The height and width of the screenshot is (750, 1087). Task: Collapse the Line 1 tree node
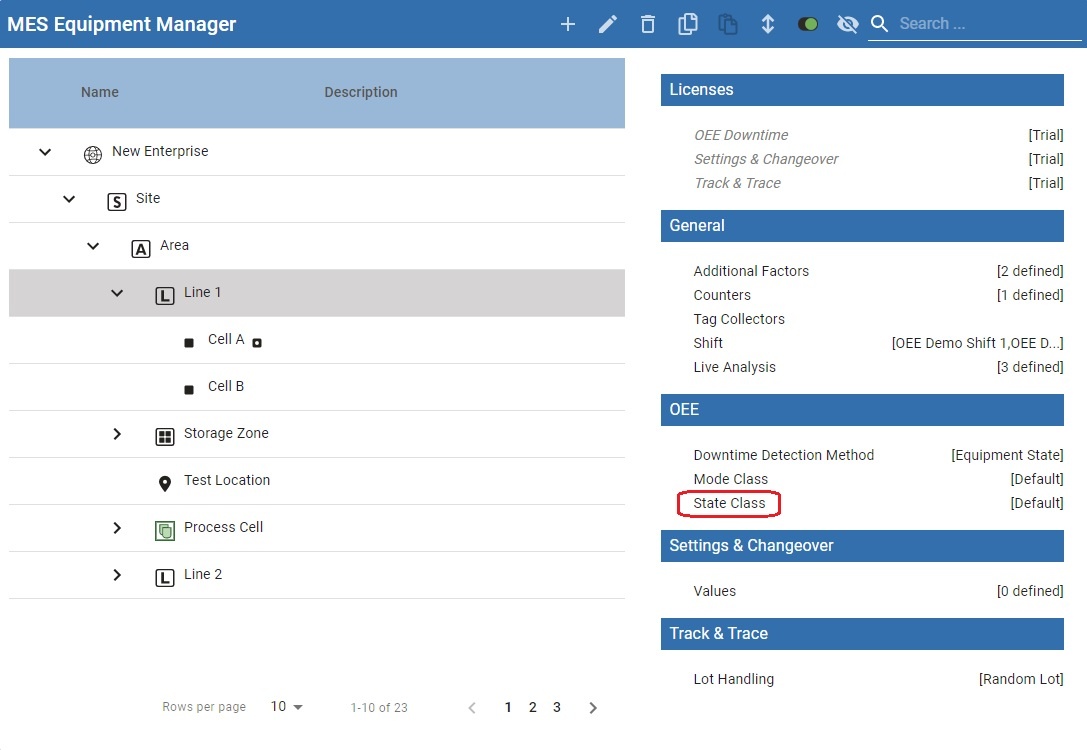point(117,293)
